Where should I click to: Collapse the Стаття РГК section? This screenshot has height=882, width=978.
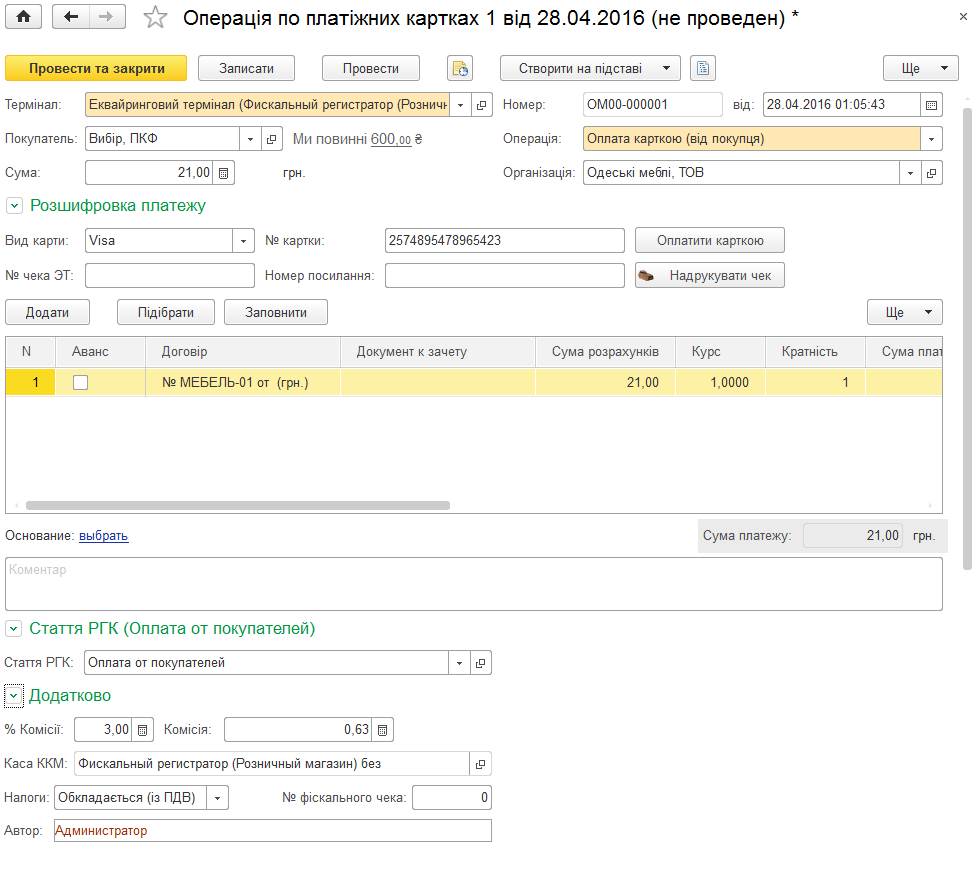[x=14, y=629]
